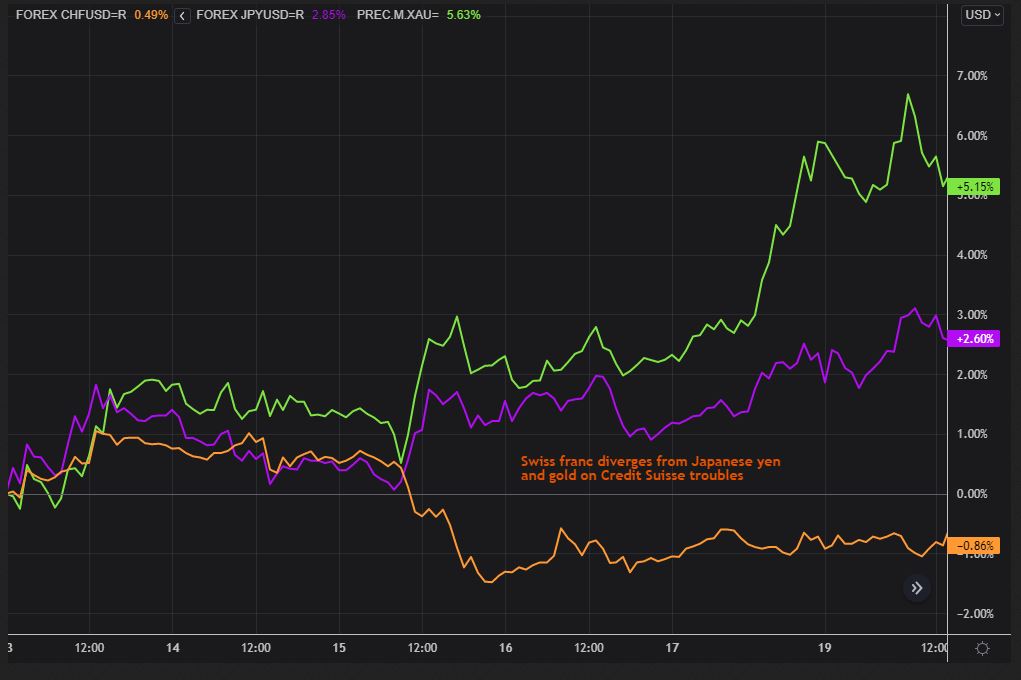Click the green 5.63% legend value
The width and height of the screenshot is (1021, 680).
click(463, 15)
